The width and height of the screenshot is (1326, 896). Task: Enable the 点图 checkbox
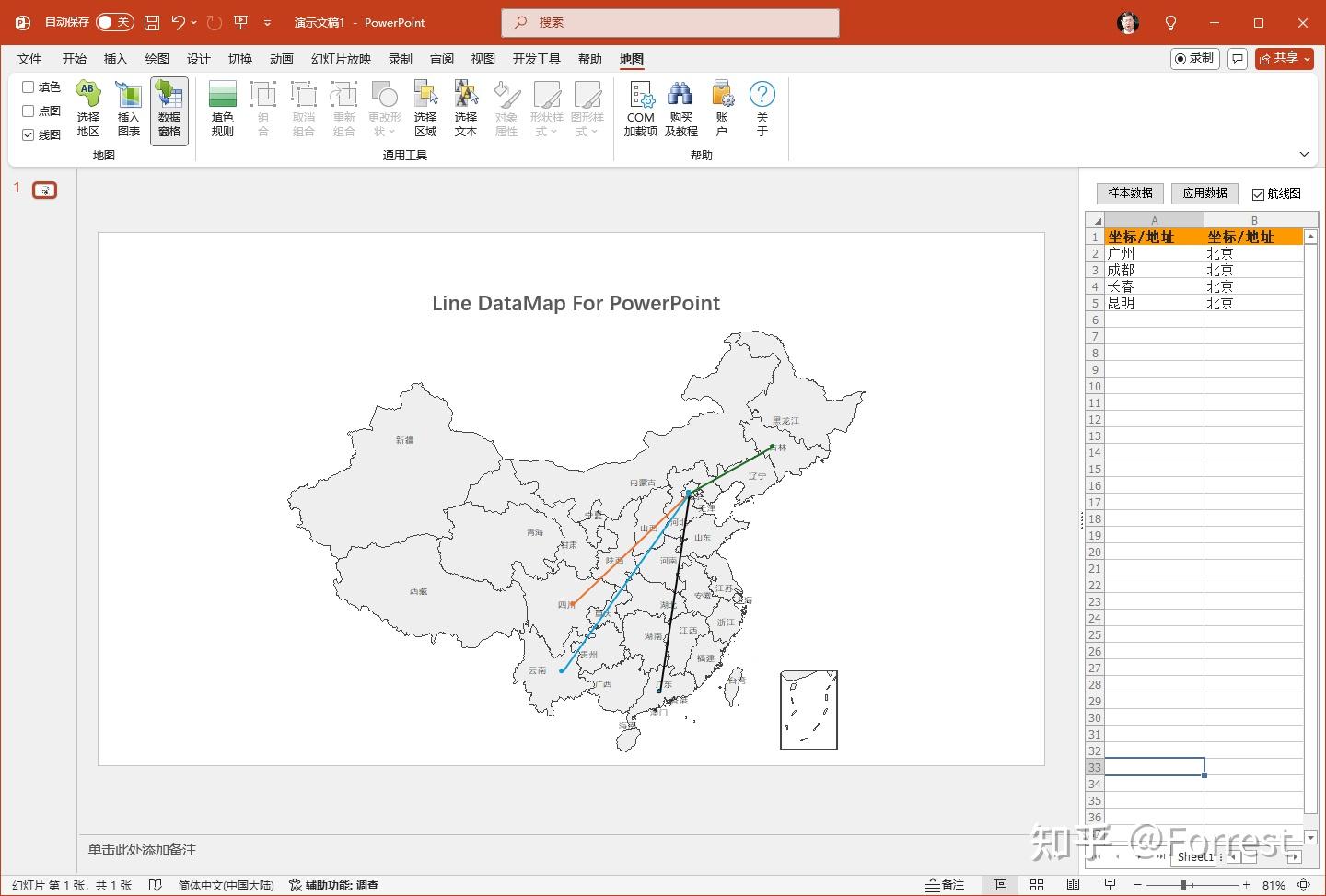pos(28,111)
